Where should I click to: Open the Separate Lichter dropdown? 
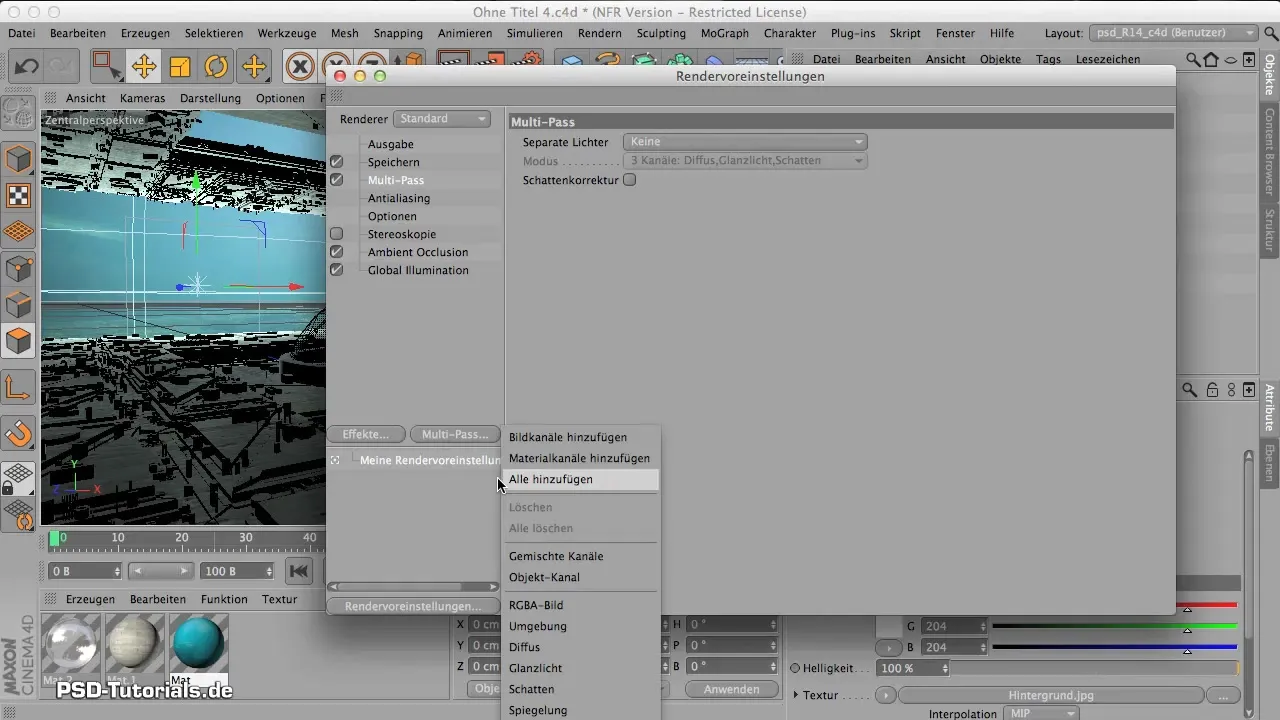[x=745, y=142]
